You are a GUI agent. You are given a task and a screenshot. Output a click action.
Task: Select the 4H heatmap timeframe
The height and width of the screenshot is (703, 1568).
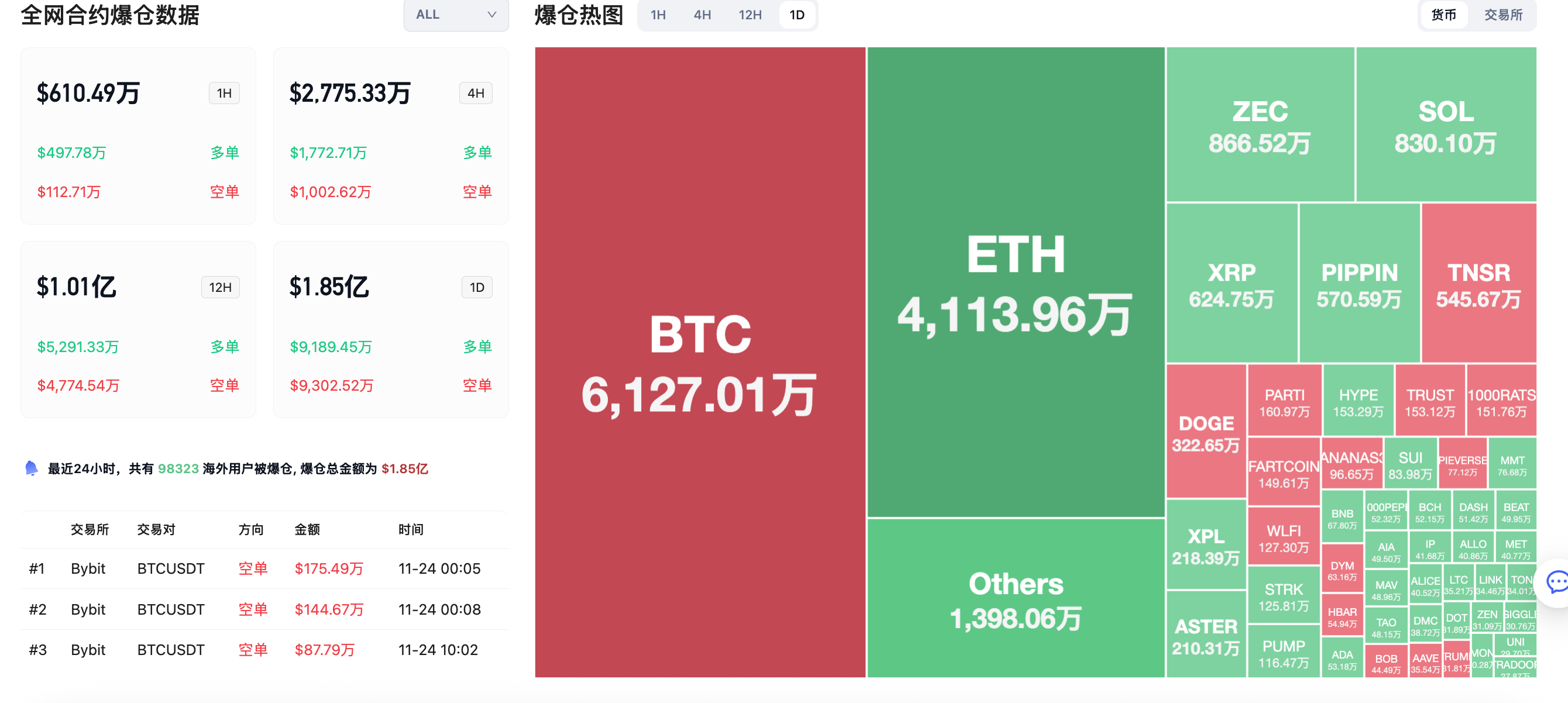(x=702, y=15)
